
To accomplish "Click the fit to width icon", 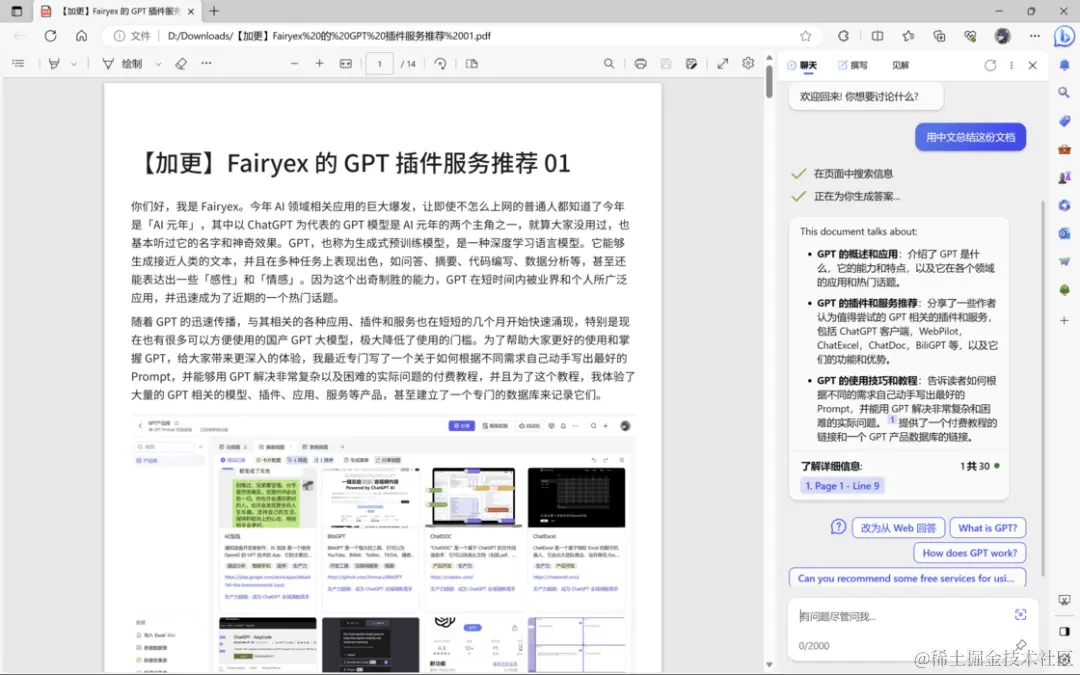I will tap(346, 63).
